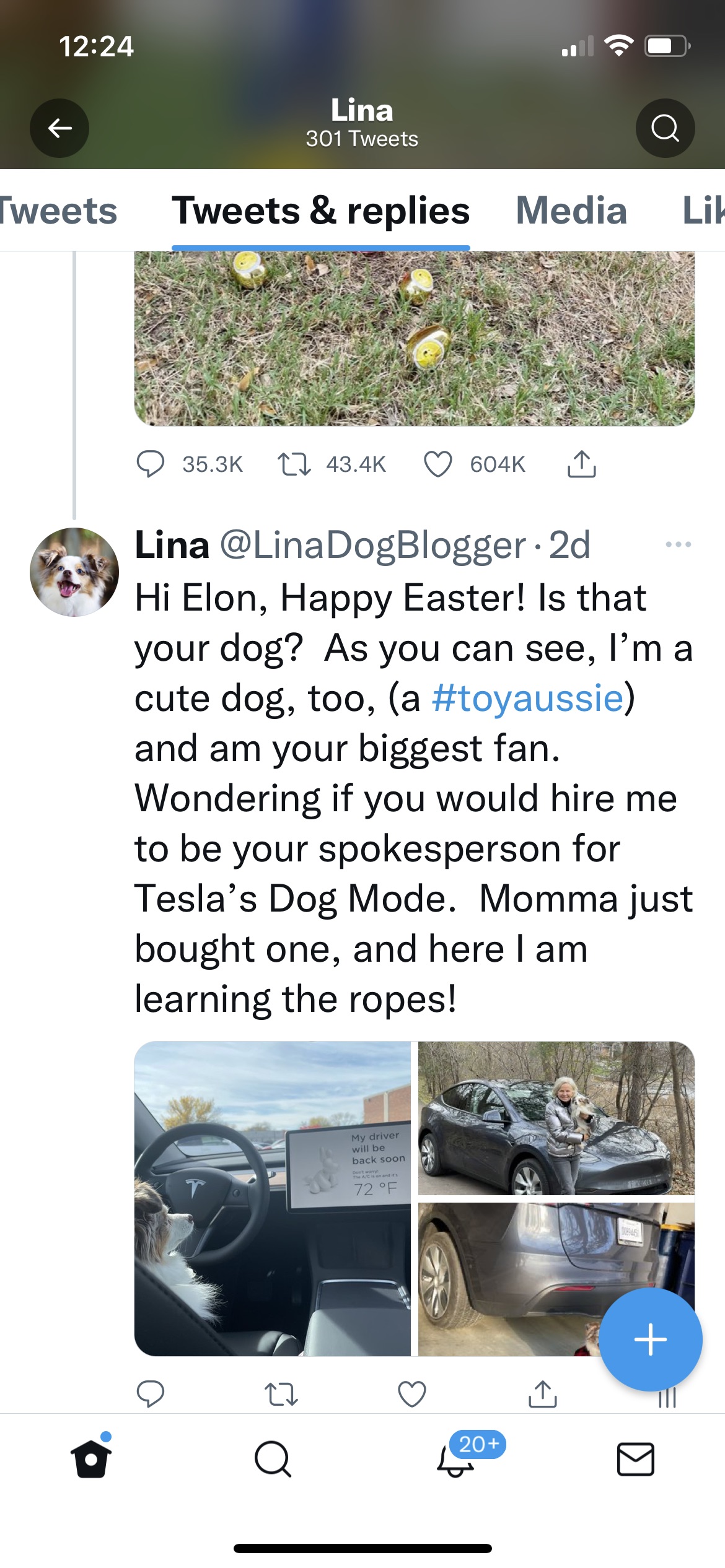Open the Search tab in bottom bar
The width and height of the screenshot is (725, 1568).
tap(273, 1459)
